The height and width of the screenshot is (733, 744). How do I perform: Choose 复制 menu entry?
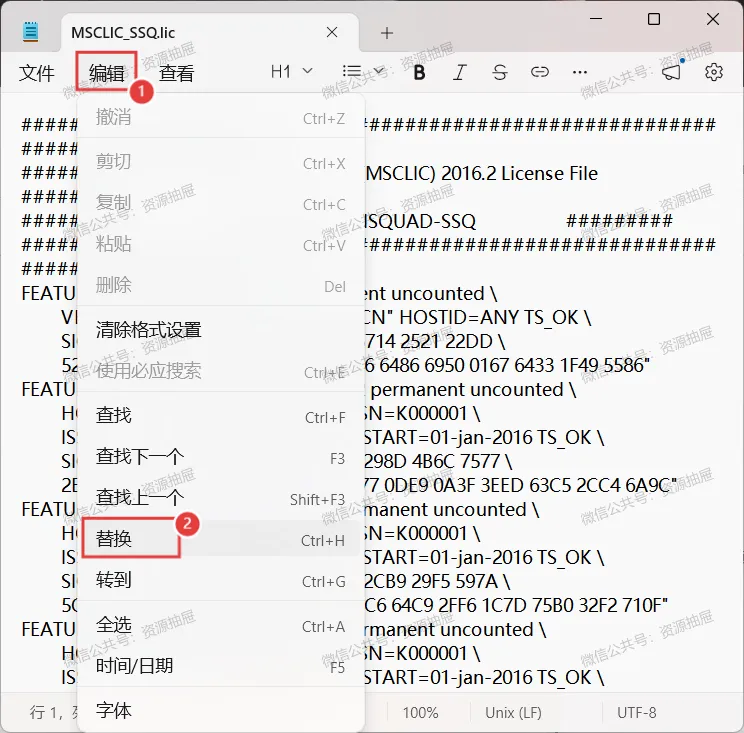click(x=221, y=204)
